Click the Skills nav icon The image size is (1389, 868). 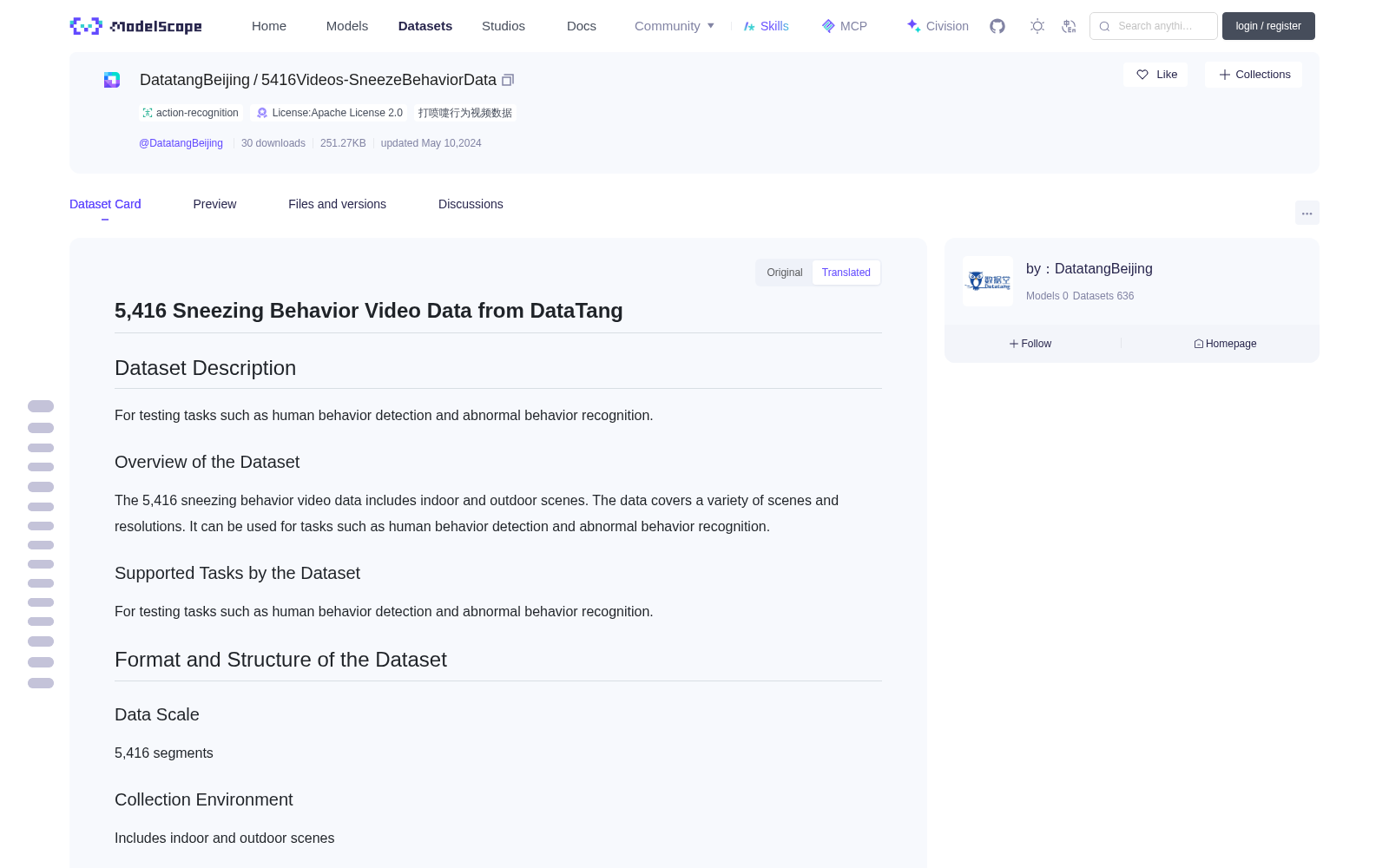(749, 26)
